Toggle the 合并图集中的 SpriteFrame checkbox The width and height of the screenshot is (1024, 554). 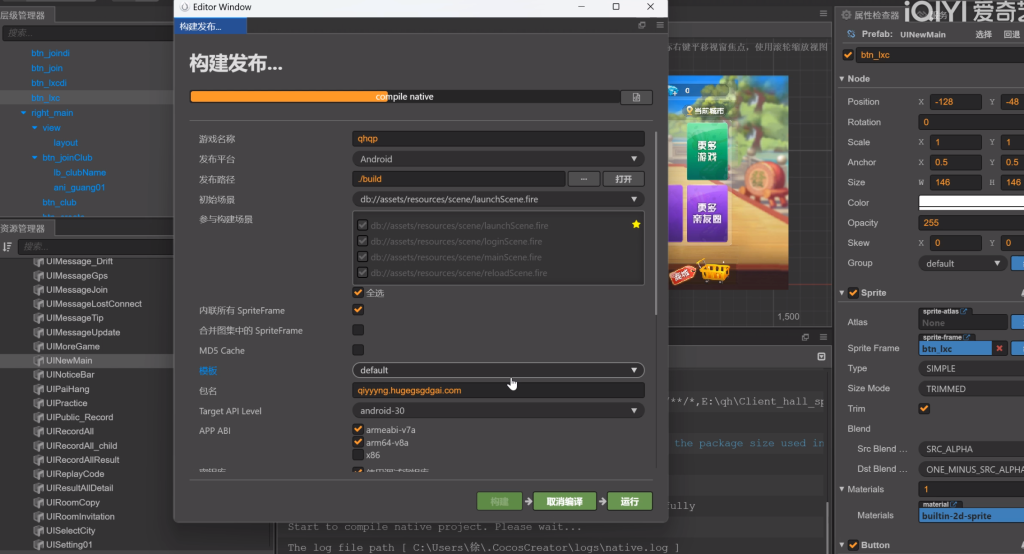coord(358,330)
